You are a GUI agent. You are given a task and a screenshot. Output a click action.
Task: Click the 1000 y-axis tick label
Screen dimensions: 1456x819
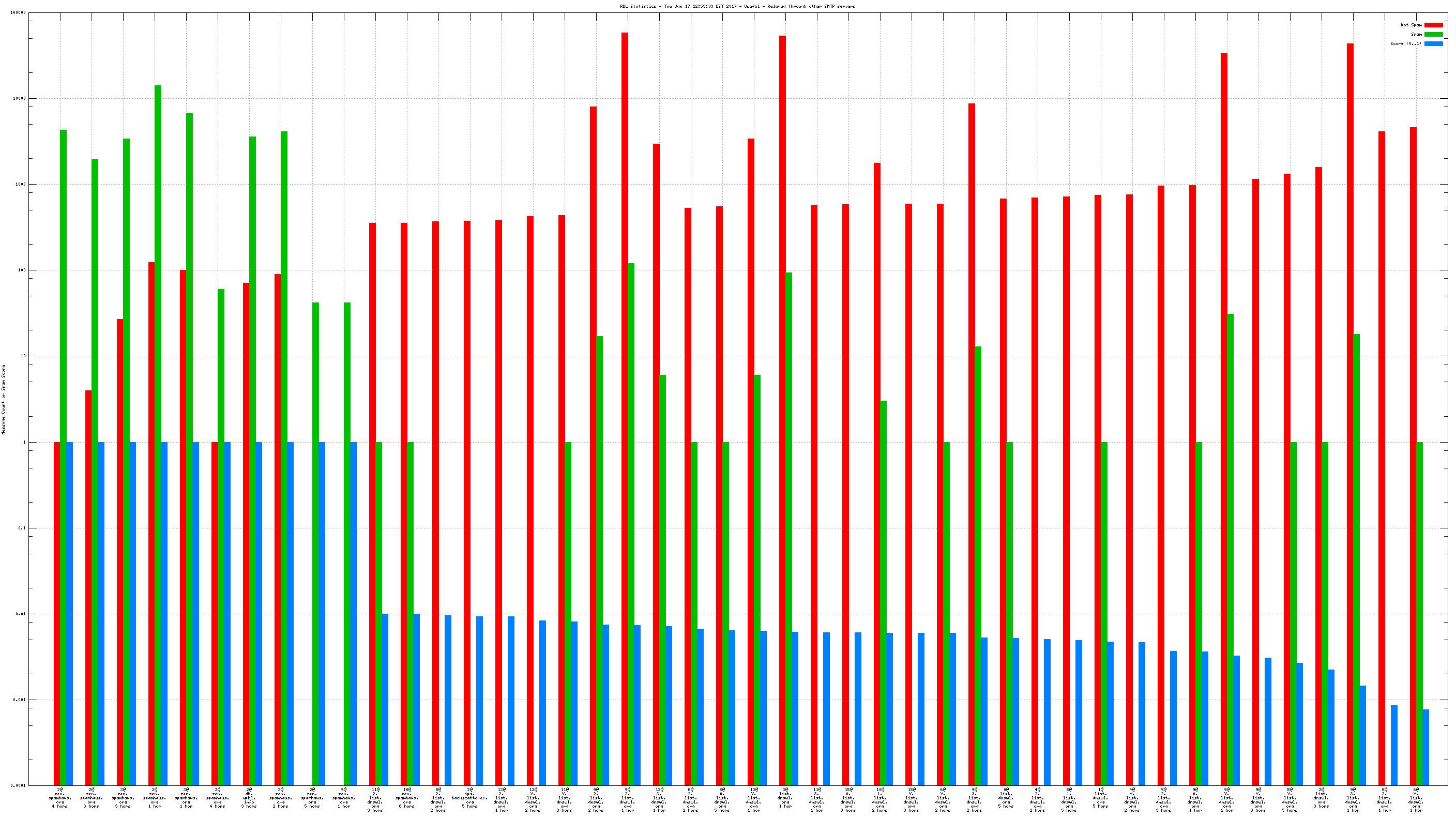tap(20, 184)
